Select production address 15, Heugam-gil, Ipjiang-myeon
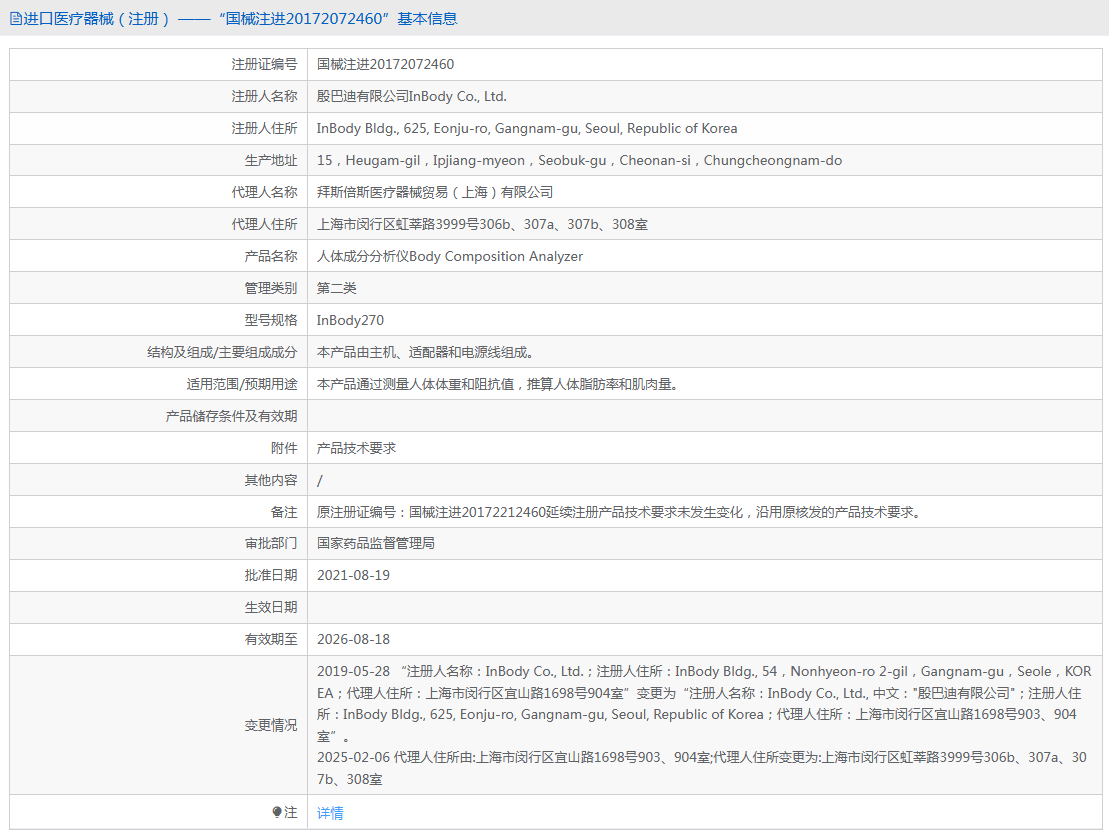 tap(579, 161)
